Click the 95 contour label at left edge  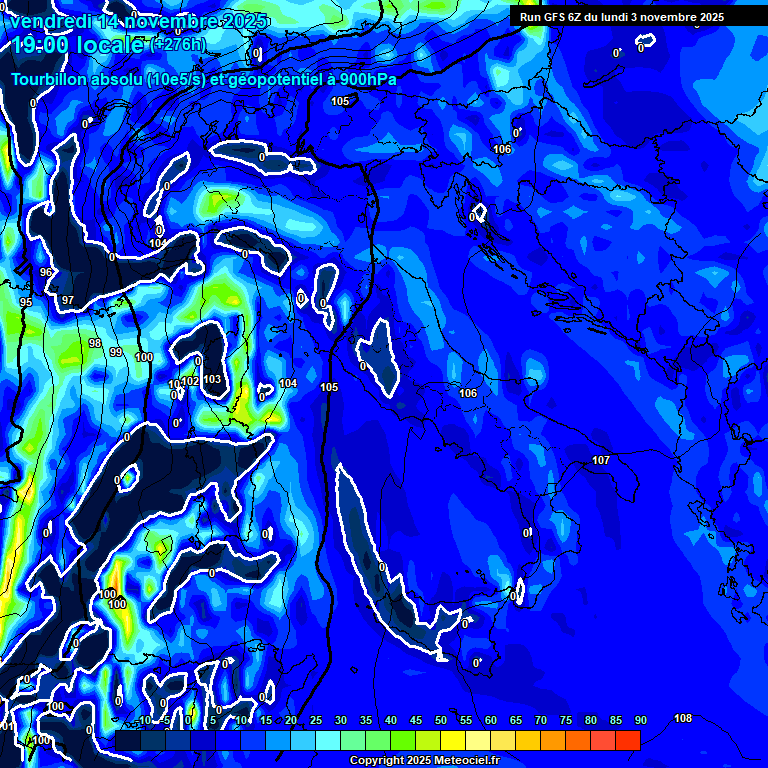[26, 302]
